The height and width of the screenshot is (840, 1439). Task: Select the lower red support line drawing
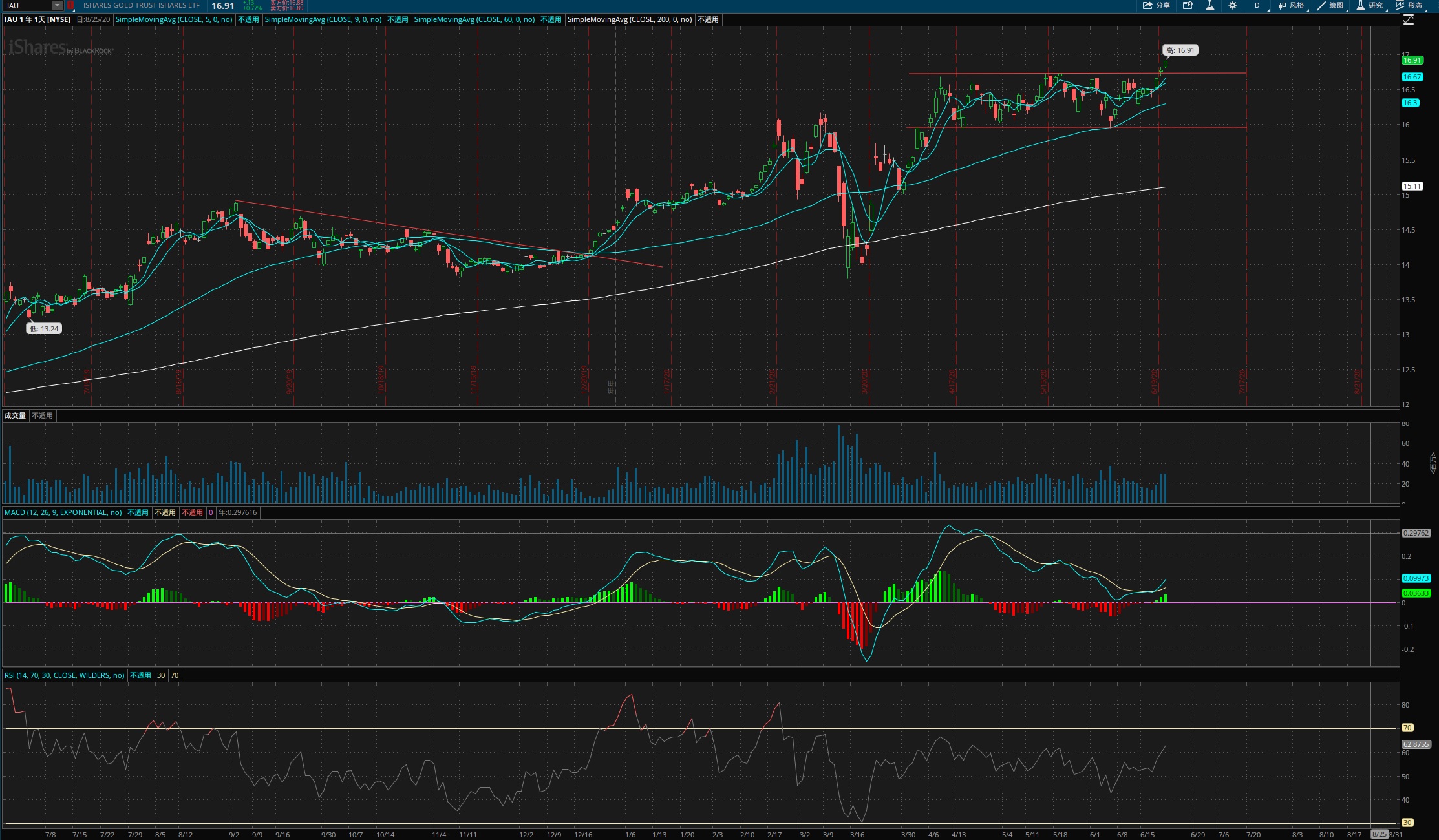(1077, 127)
